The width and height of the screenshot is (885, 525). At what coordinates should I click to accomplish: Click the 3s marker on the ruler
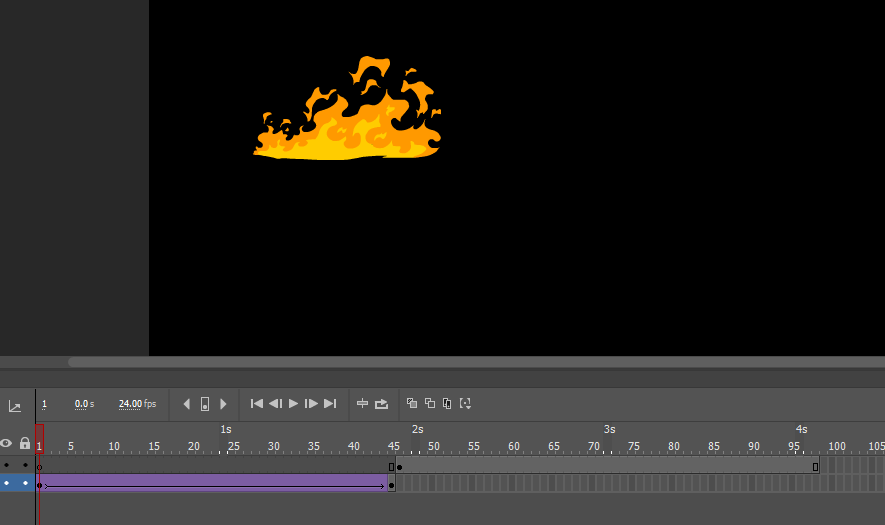[610, 430]
